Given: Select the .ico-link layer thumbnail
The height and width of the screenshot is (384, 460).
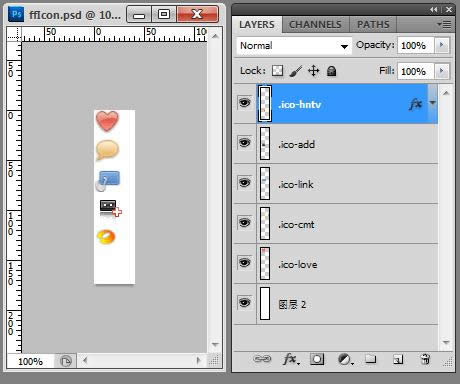Looking at the screenshot, I should click(265, 183).
